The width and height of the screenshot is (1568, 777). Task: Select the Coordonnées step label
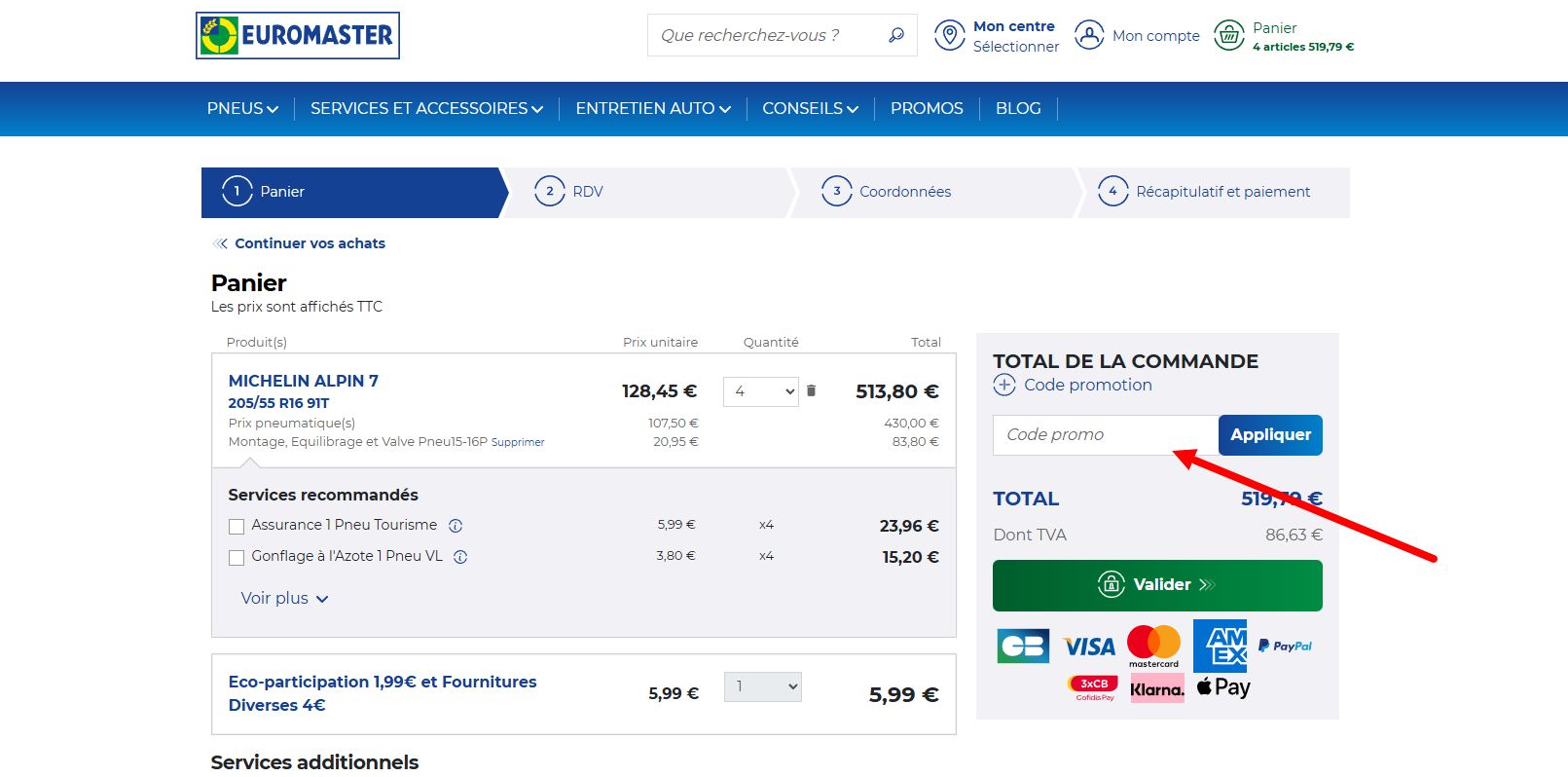pyautogui.click(x=905, y=192)
